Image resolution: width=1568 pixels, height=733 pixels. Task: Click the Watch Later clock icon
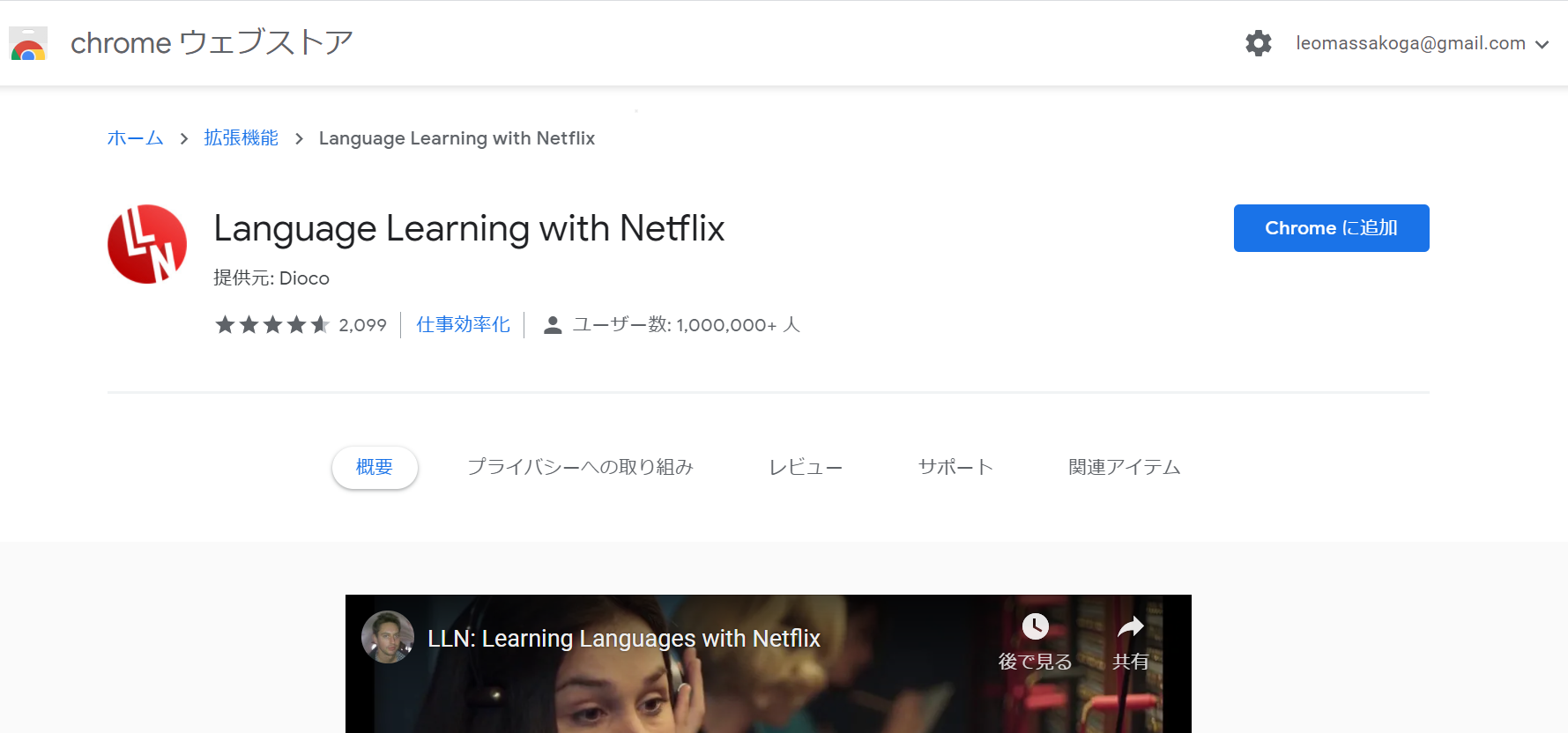(x=1035, y=626)
